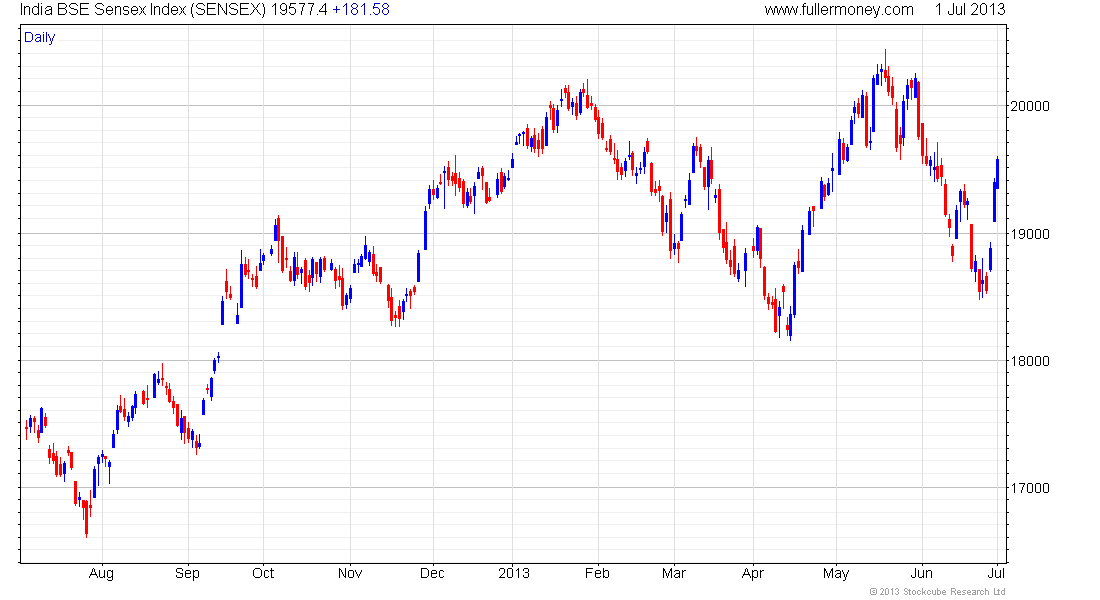Screen dimensions: 1100x600
Task: Click the Jun month label
Action: [x=921, y=573]
